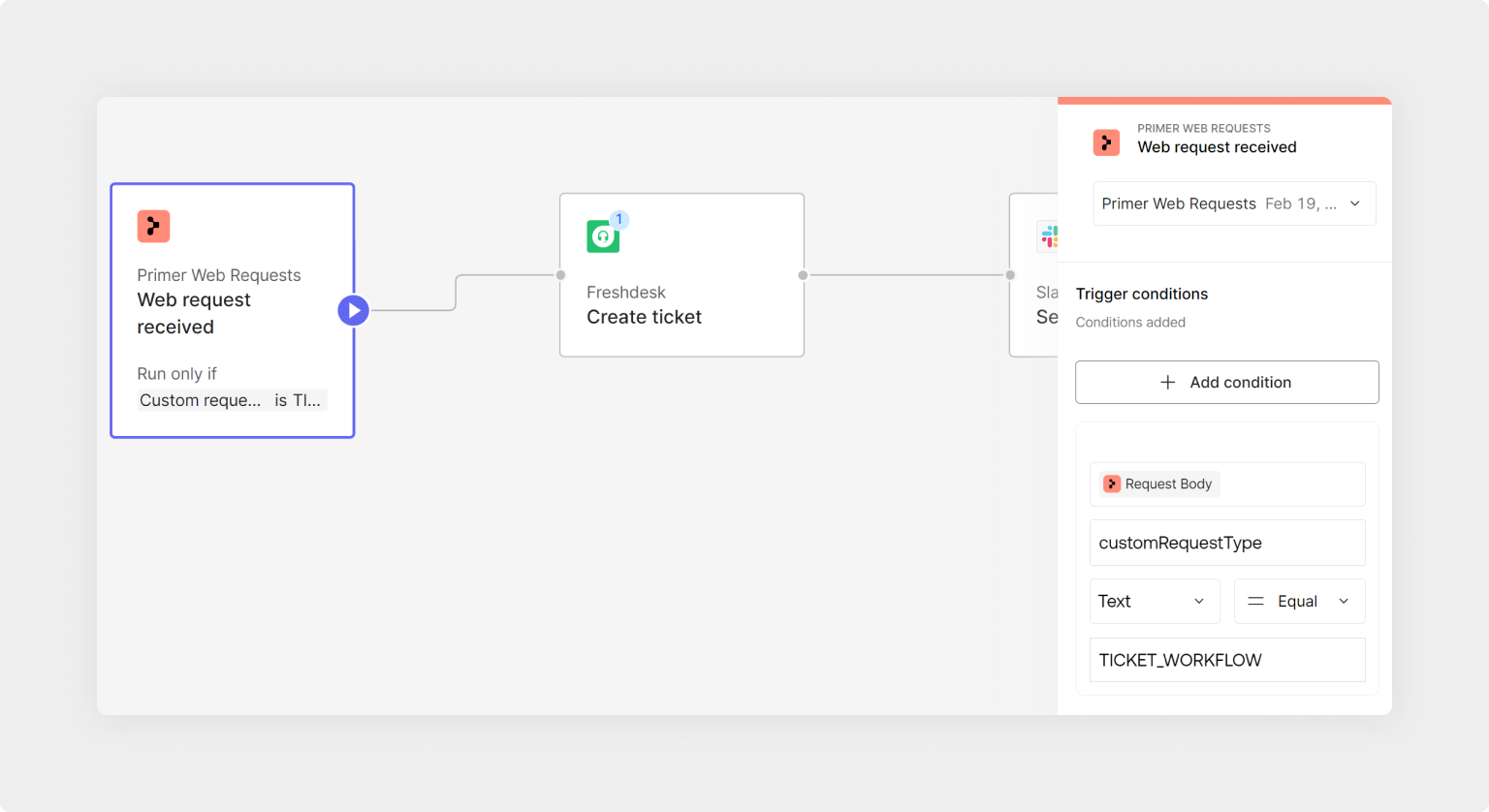Click the Slack node input connector dot
Screen dimensions: 1489x812
tap(1010, 275)
